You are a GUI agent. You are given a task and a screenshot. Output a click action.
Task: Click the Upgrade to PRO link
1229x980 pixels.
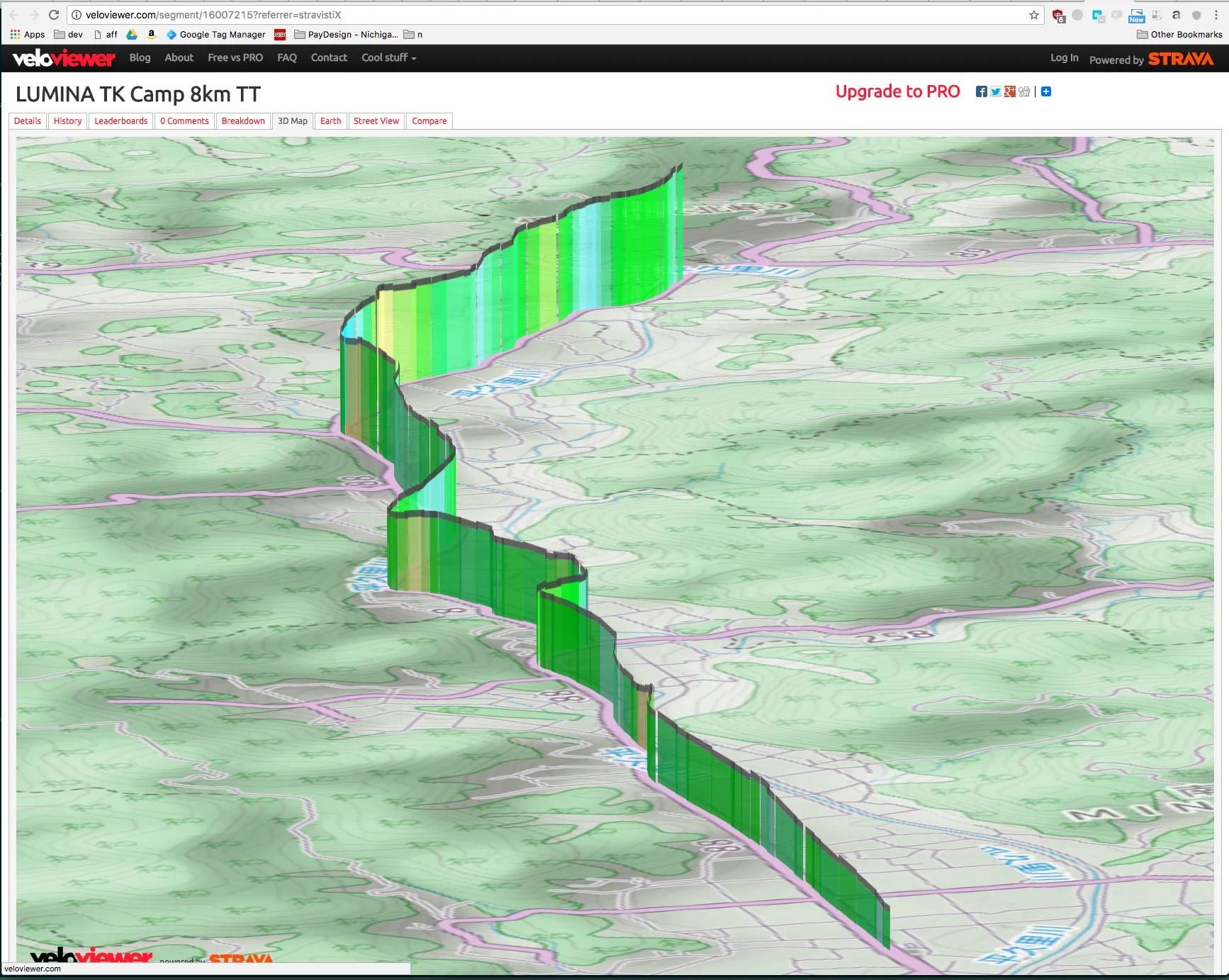pyautogui.click(x=897, y=91)
